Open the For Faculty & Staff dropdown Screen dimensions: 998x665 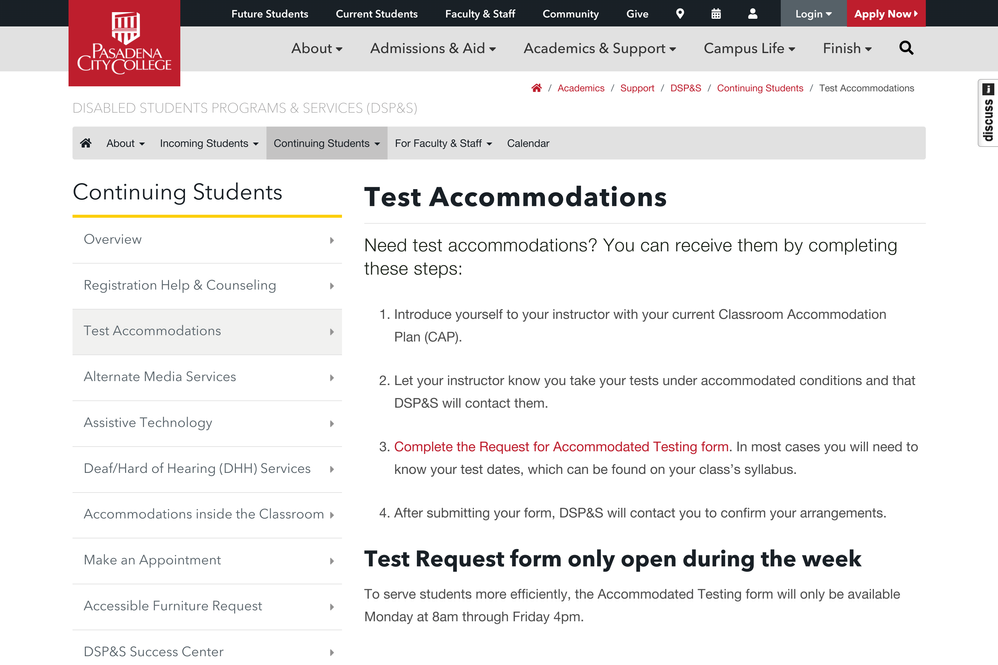point(443,143)
